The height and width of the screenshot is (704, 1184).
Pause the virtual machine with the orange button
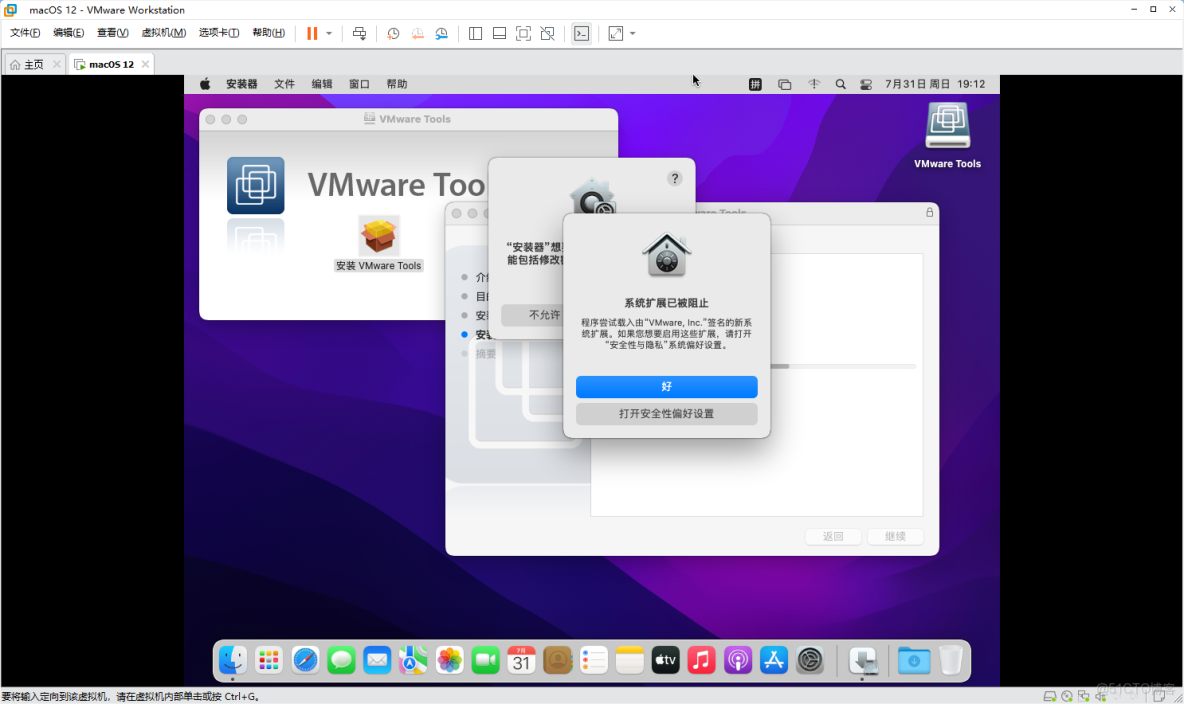click(x=312, y=33)
